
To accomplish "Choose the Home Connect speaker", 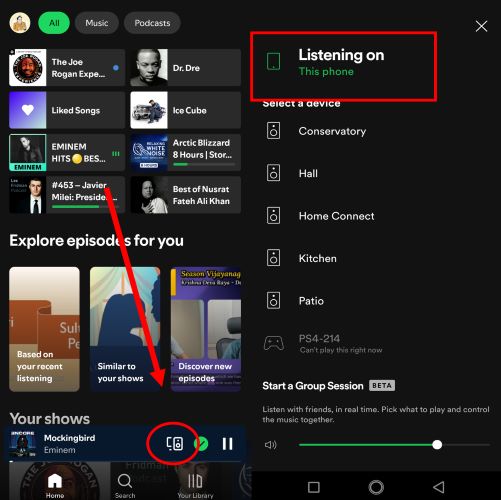I will (337, 216).
